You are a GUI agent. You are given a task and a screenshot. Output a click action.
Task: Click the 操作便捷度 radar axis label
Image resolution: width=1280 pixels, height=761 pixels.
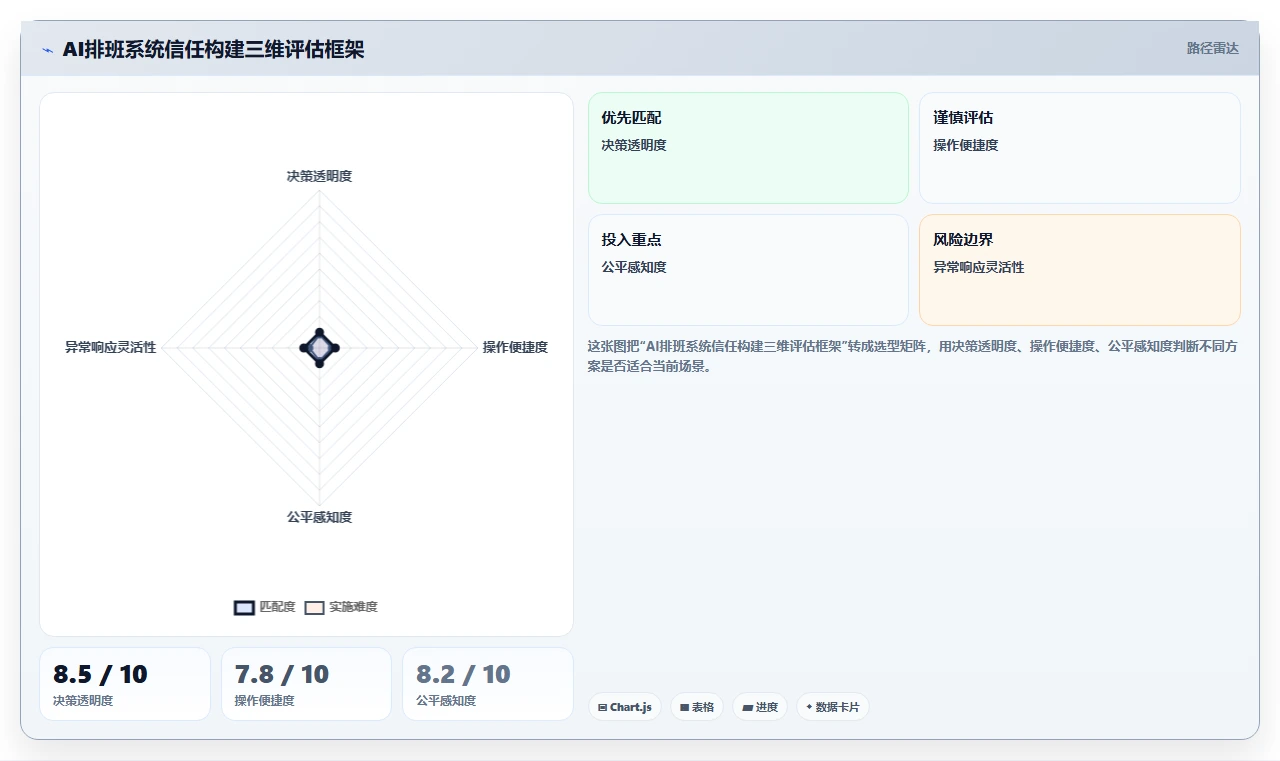pos(515,347)
